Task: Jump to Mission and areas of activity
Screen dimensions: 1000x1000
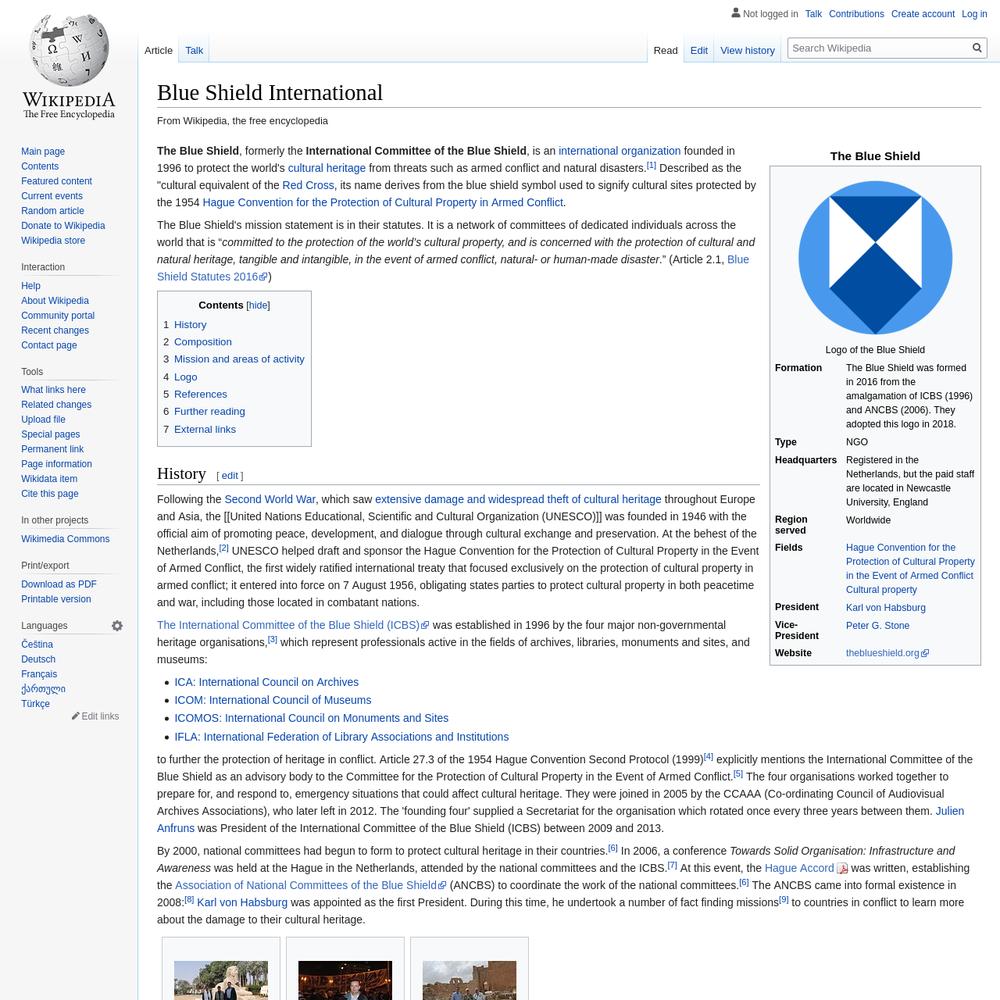Action: click(239, 359)
